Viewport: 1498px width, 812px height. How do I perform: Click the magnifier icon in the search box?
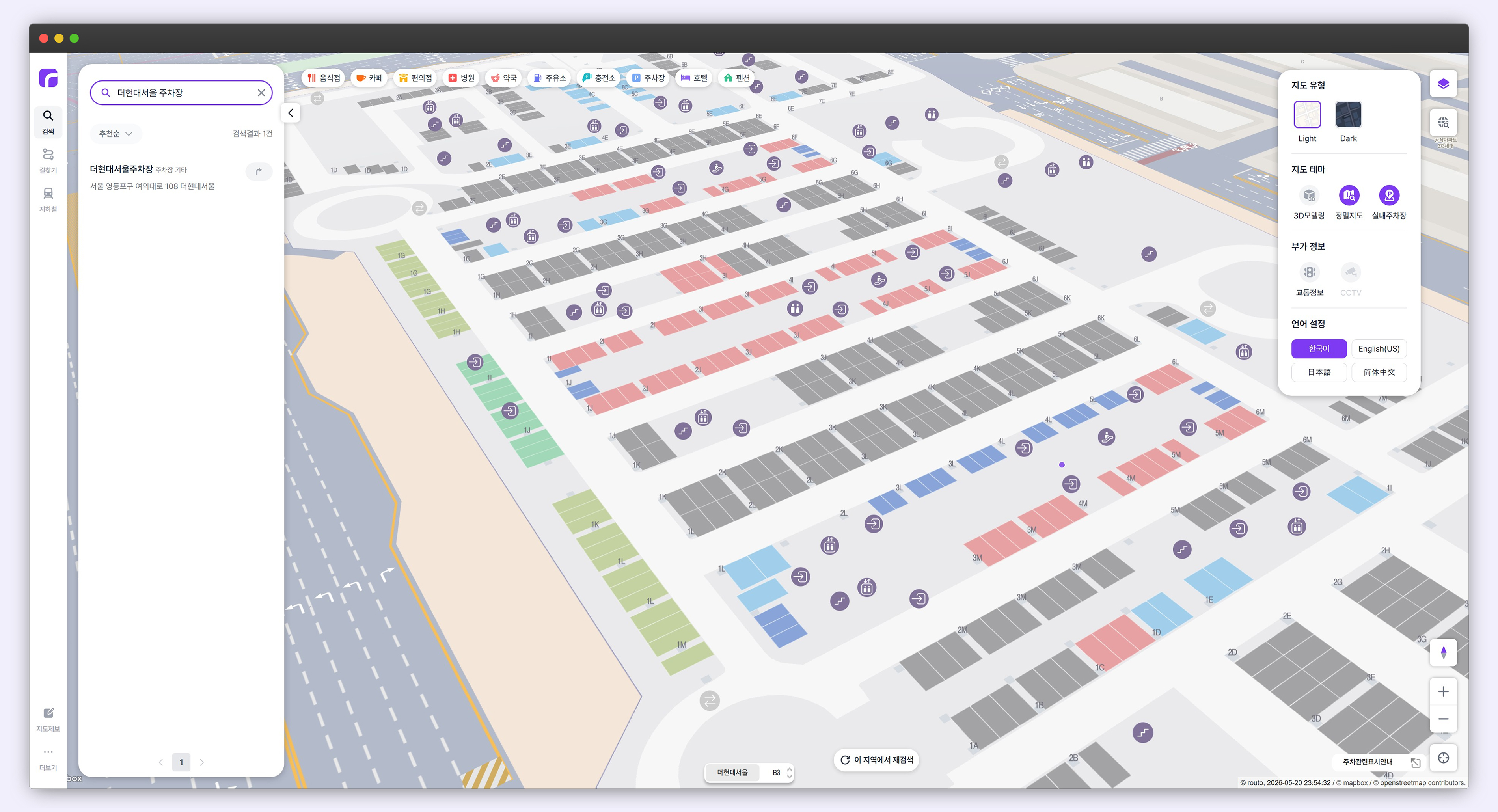[105, 93]
